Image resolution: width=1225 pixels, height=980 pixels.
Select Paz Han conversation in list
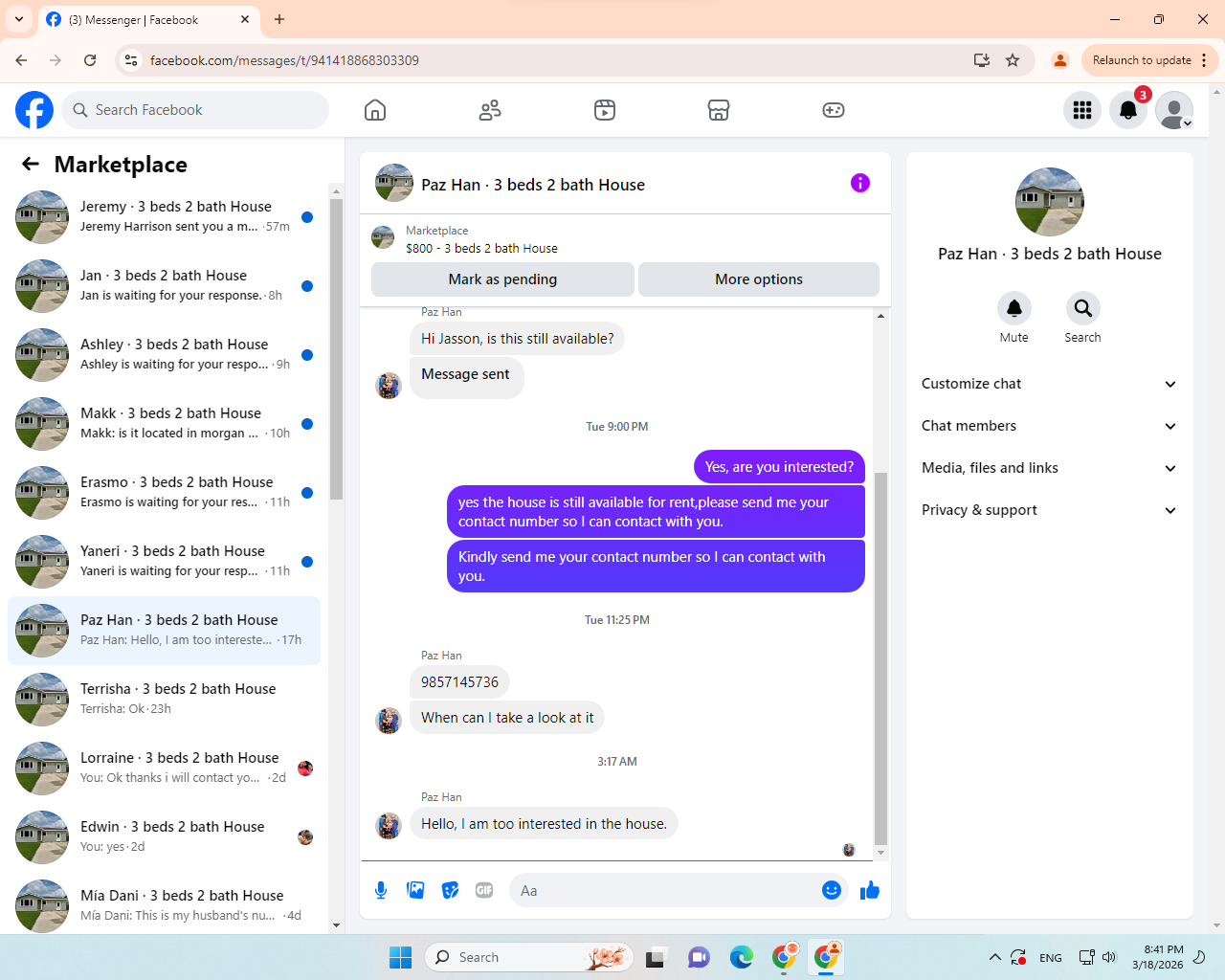165,631
